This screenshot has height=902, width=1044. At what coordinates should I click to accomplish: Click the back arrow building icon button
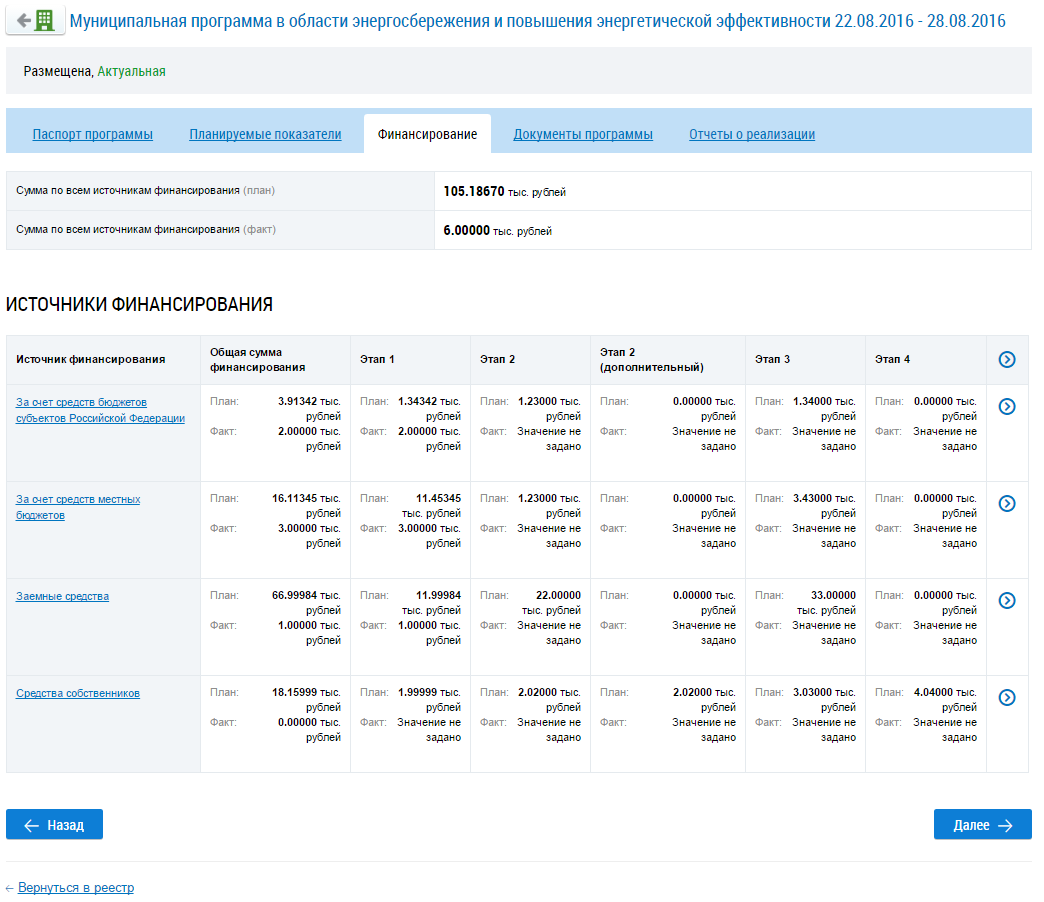[x=35, y=21]
